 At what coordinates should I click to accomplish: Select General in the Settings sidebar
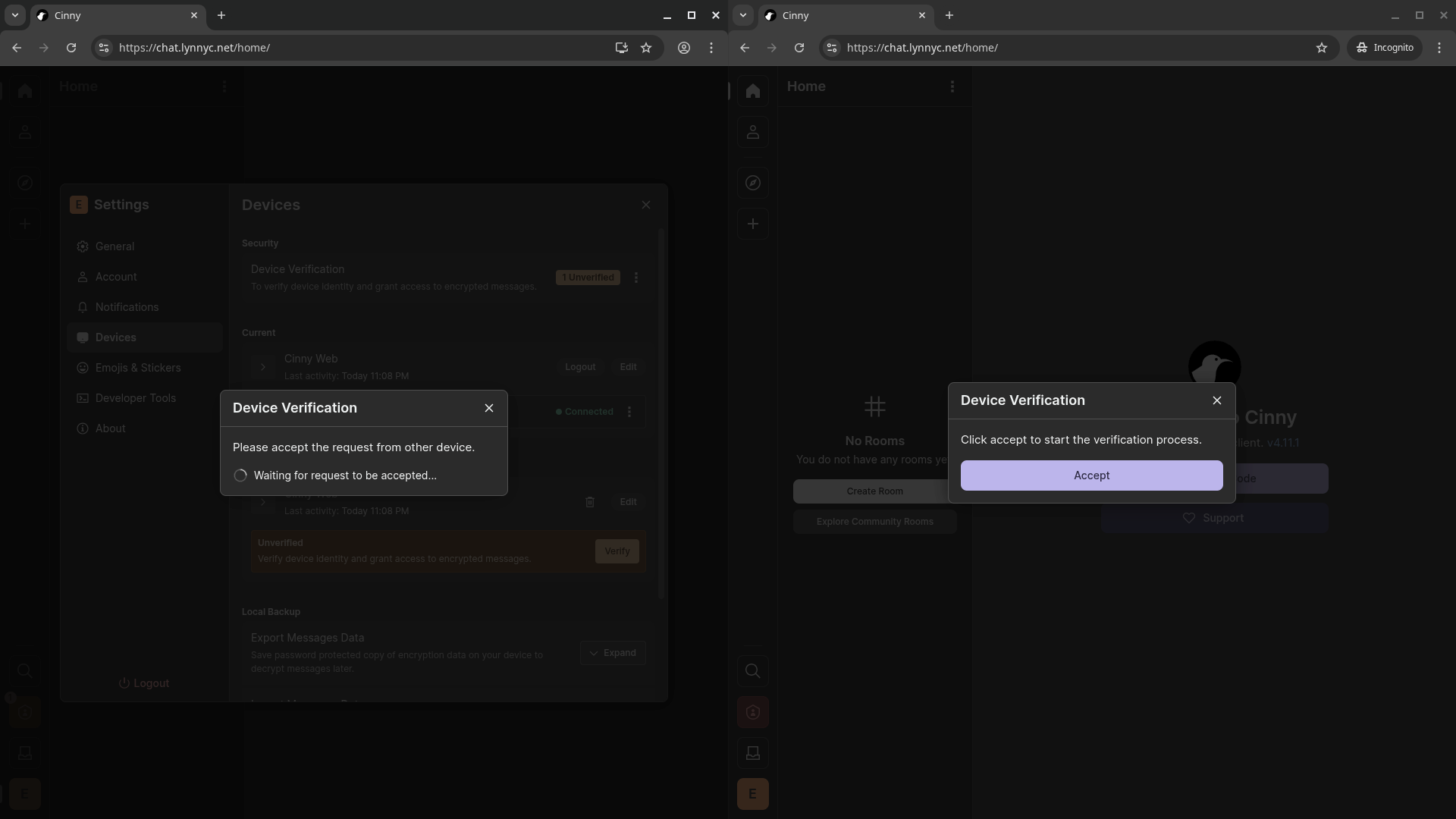[x=144, y=246]
